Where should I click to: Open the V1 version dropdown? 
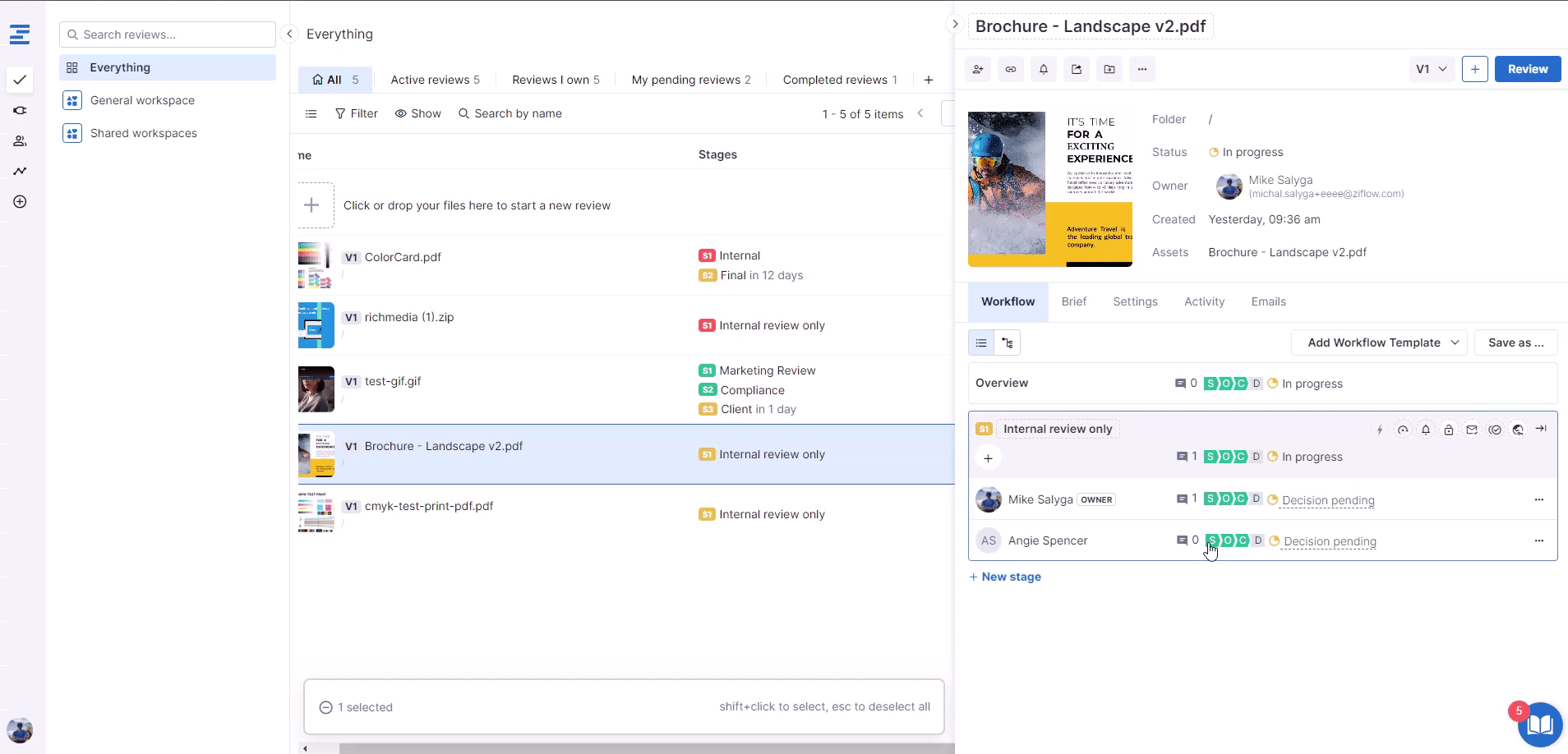tap(1432, 69)
